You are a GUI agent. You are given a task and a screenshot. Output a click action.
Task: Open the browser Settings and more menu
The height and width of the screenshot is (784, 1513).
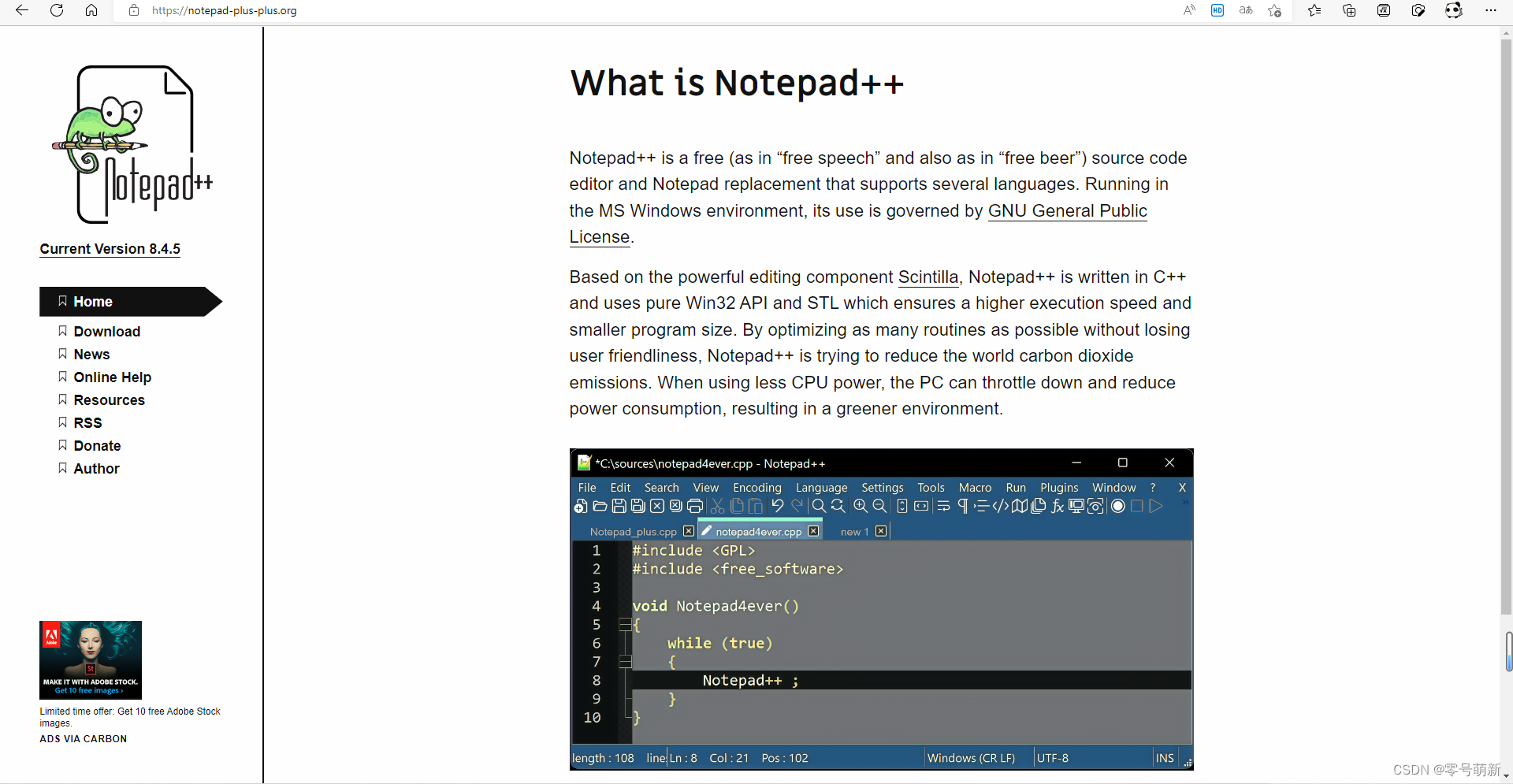tap(1490, 10)
